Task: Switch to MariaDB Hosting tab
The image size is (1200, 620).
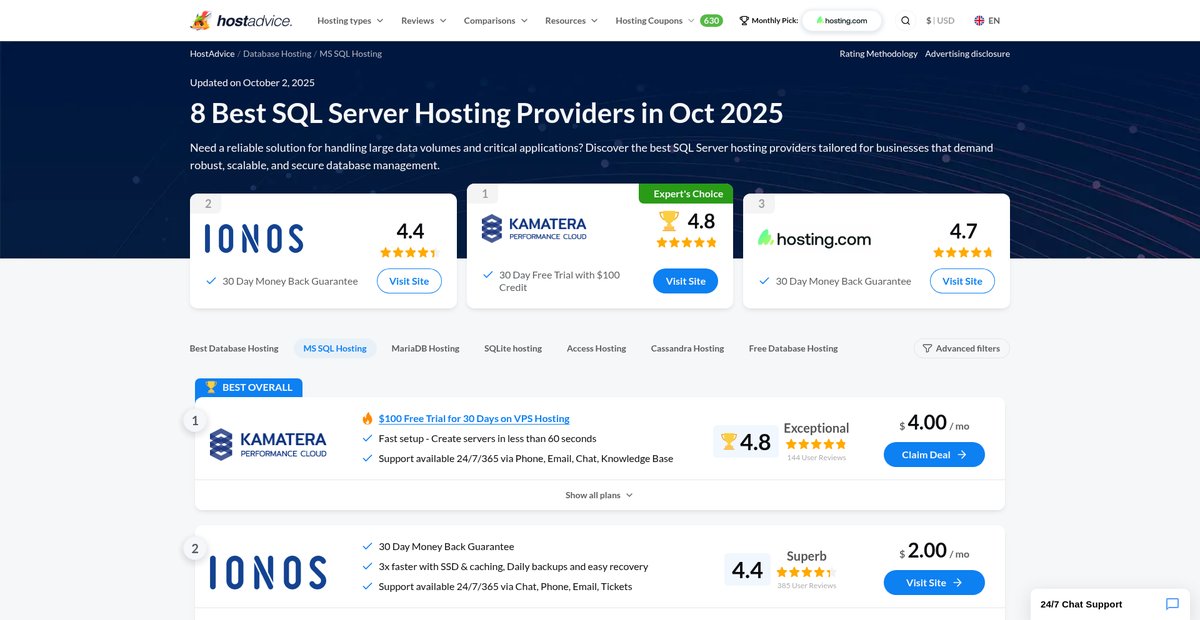Action: (x=425, y=348)
